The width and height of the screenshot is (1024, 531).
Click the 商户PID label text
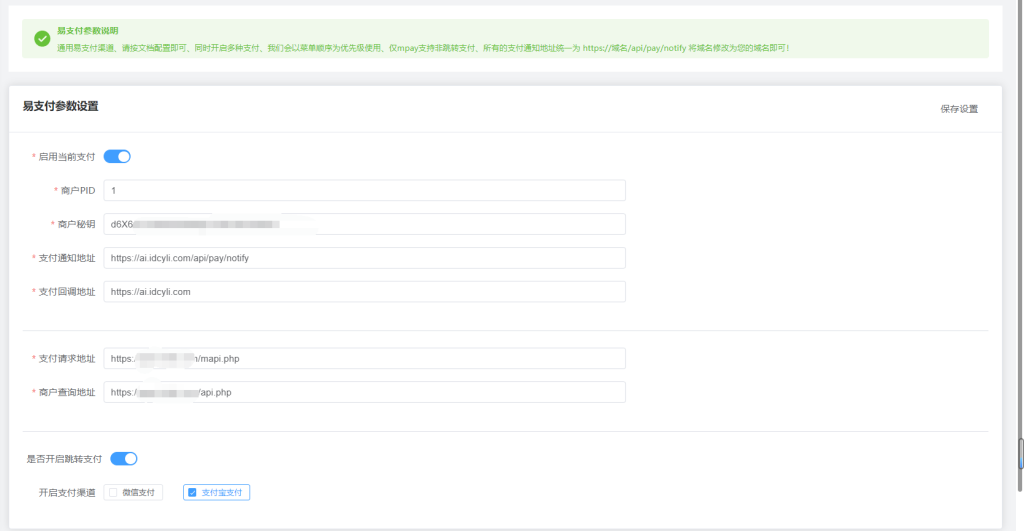click(x=77, y=190)
